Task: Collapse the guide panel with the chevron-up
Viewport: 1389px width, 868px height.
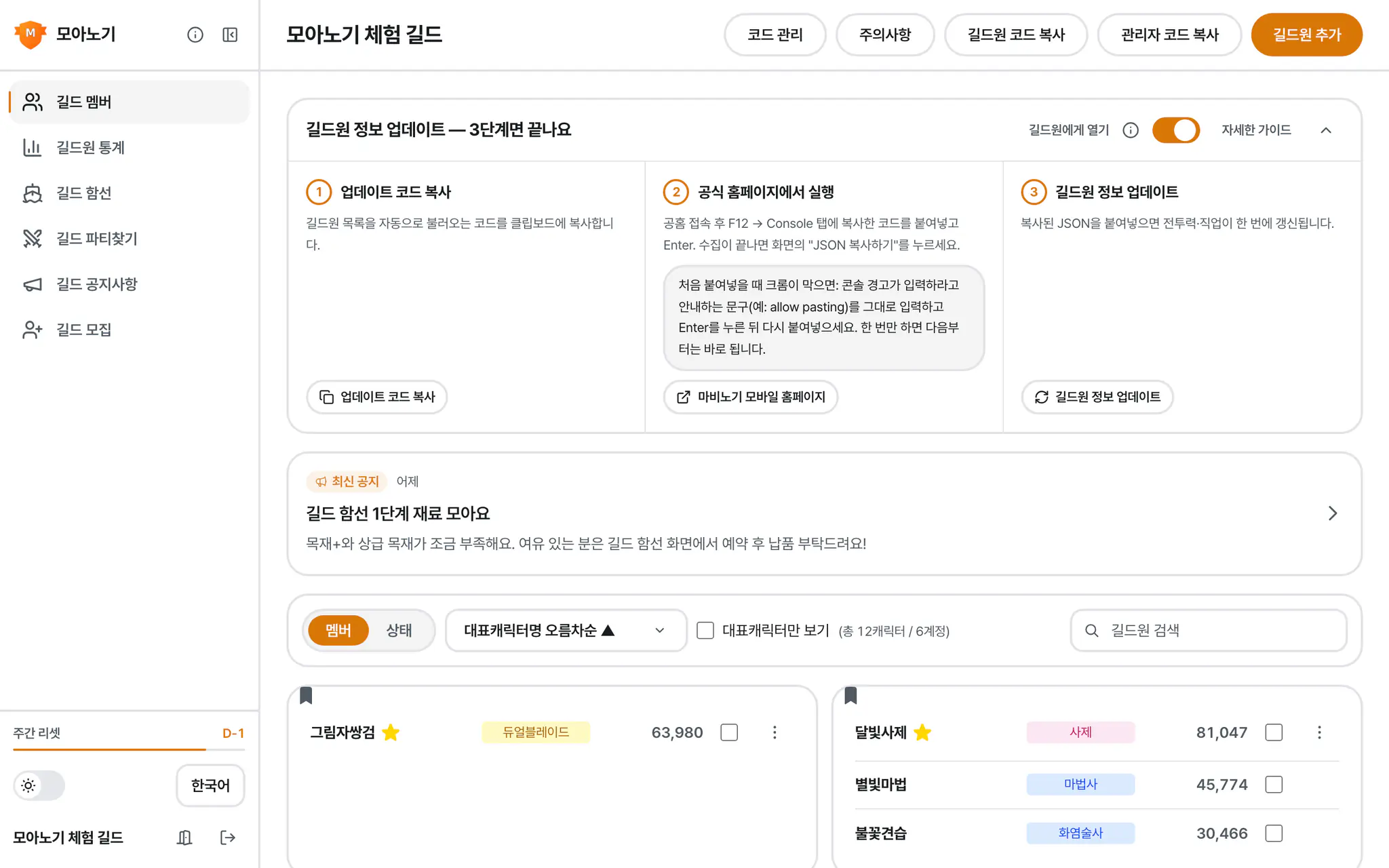Action: (x=1326, y=130)
